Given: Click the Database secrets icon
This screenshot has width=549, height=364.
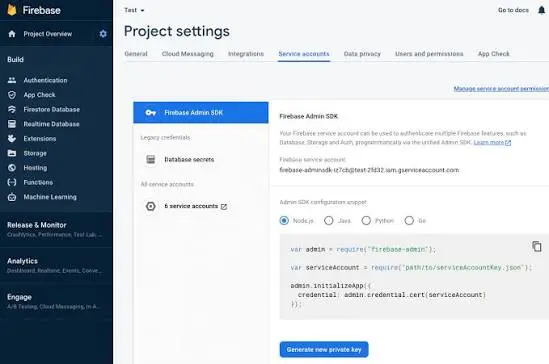Looking at the screenshot, I should point(151,160).
